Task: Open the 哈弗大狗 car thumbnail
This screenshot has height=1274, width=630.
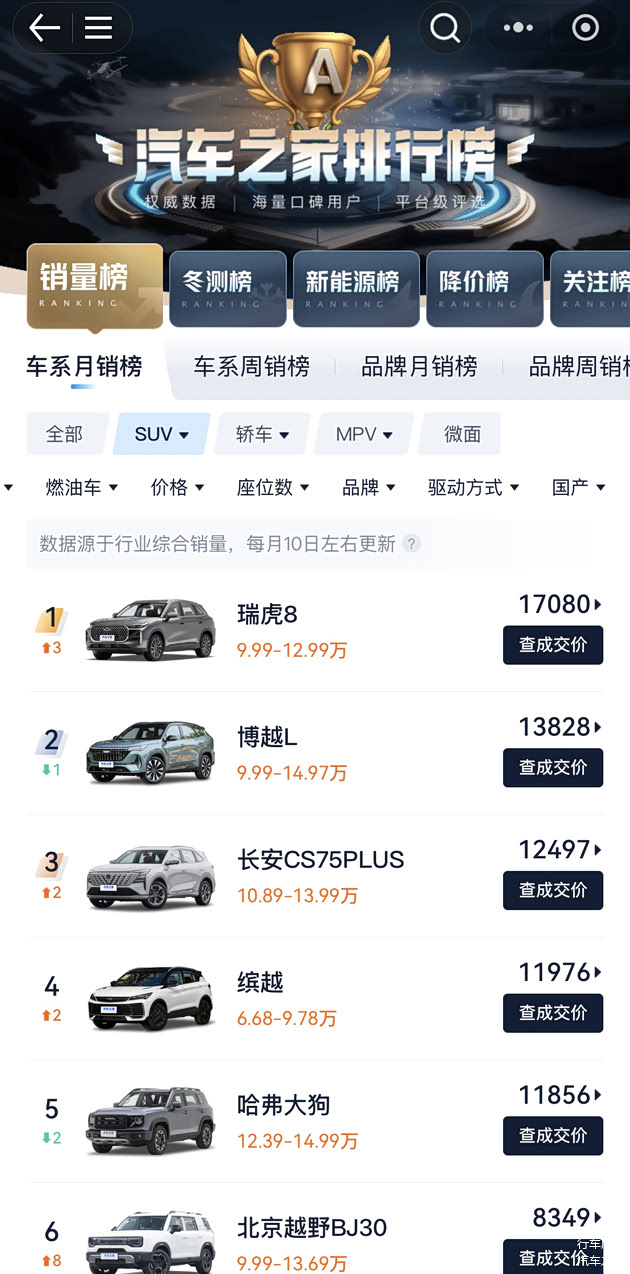Action: tap(150, 1120)
